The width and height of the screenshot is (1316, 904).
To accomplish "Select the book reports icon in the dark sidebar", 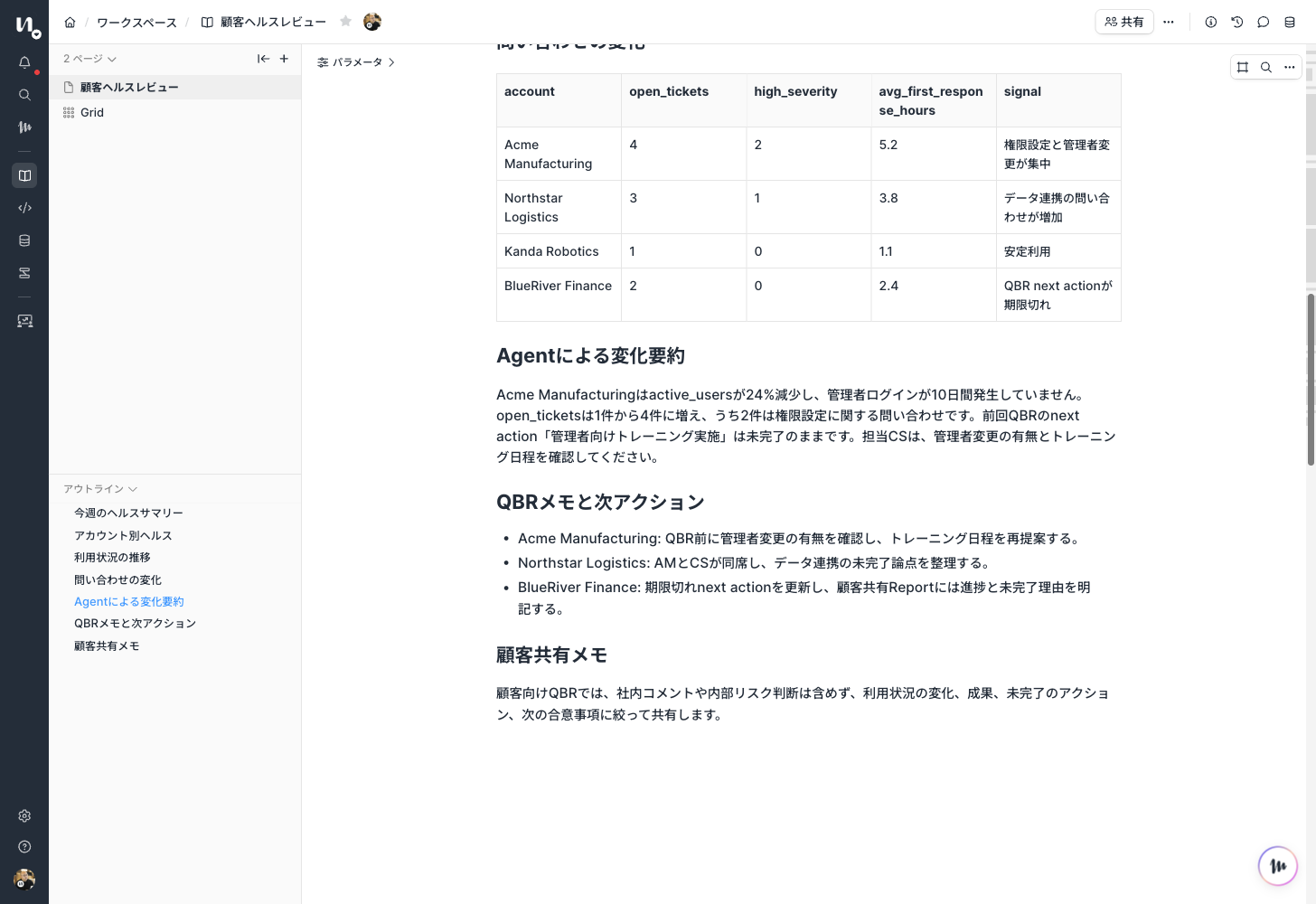I will pyautogui.click(x=24, y=175).
